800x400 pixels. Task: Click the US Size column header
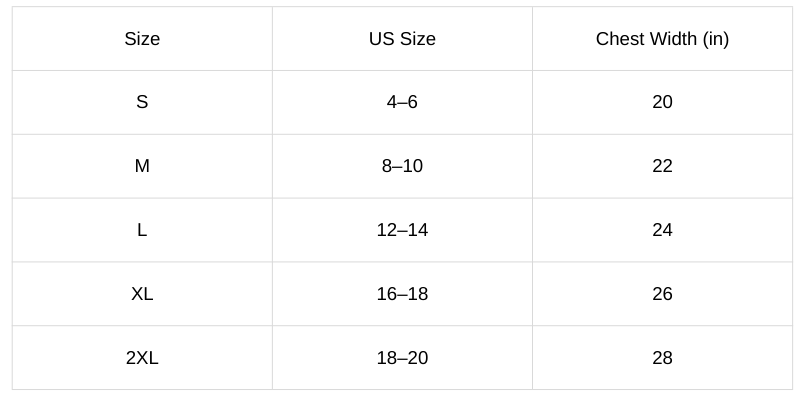click(x=402, y=39)
